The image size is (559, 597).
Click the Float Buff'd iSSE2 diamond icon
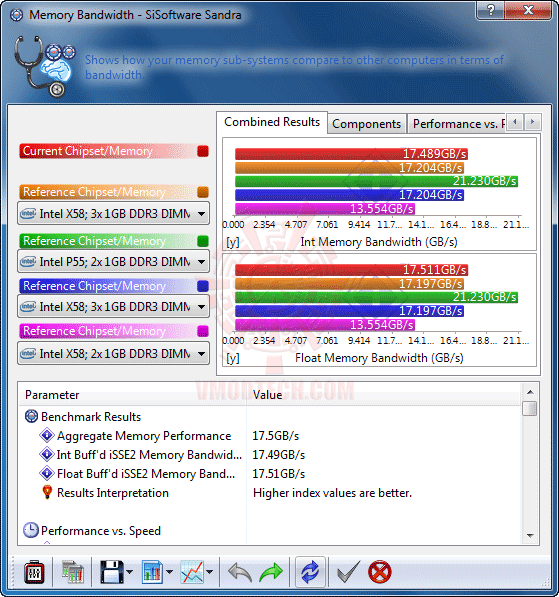47,473
